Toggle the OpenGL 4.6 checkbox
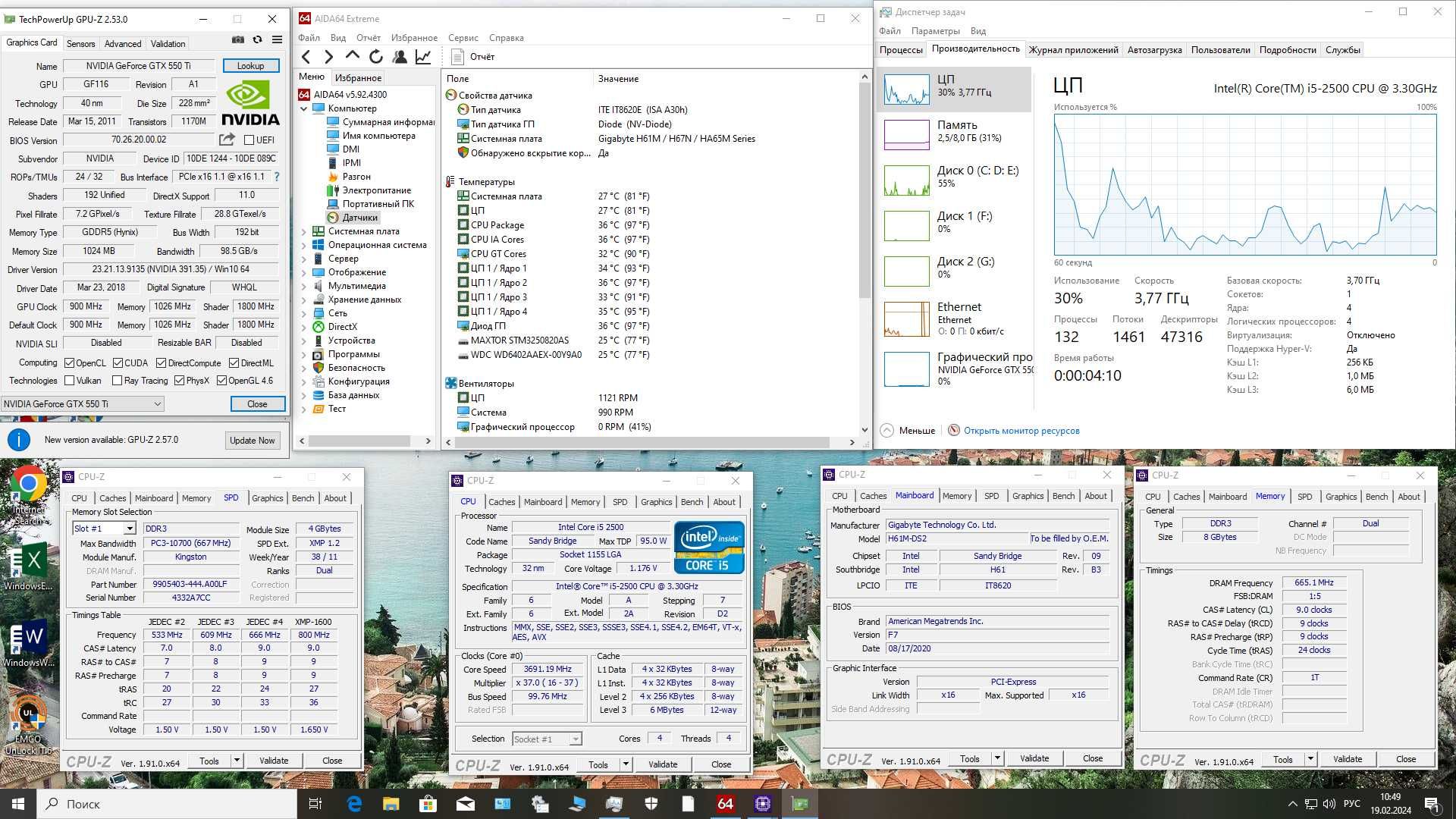 221,381
